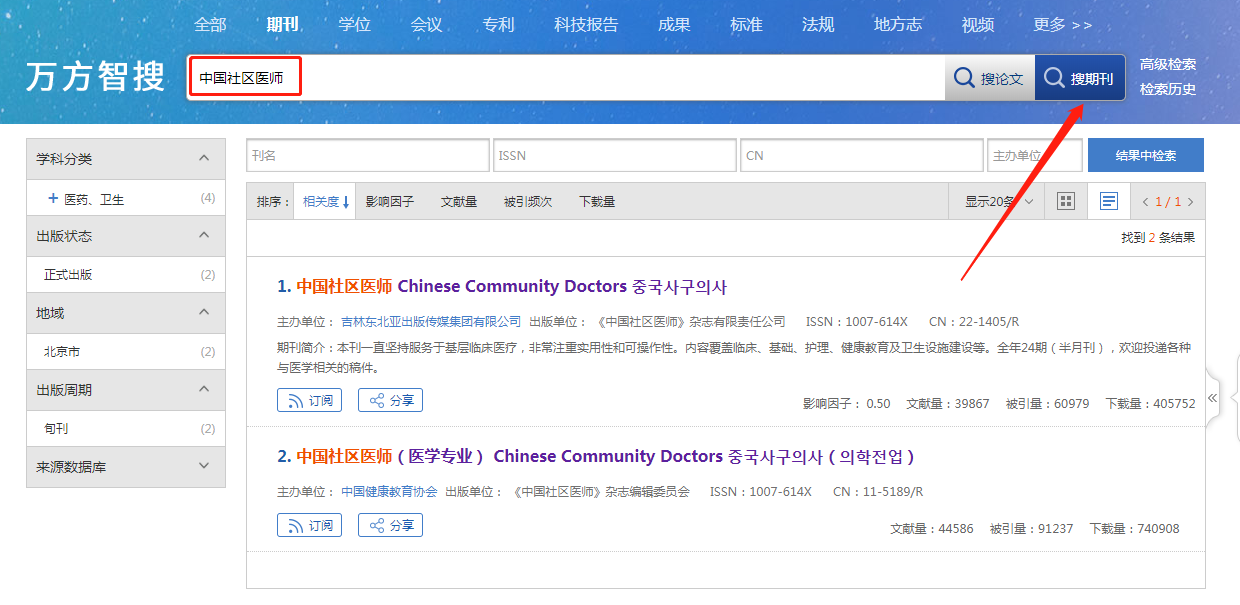The image size is (1240, 605).
Task: Filter by 正式出版 publication status
Action: pyautogui.click(x=68, y=274)
